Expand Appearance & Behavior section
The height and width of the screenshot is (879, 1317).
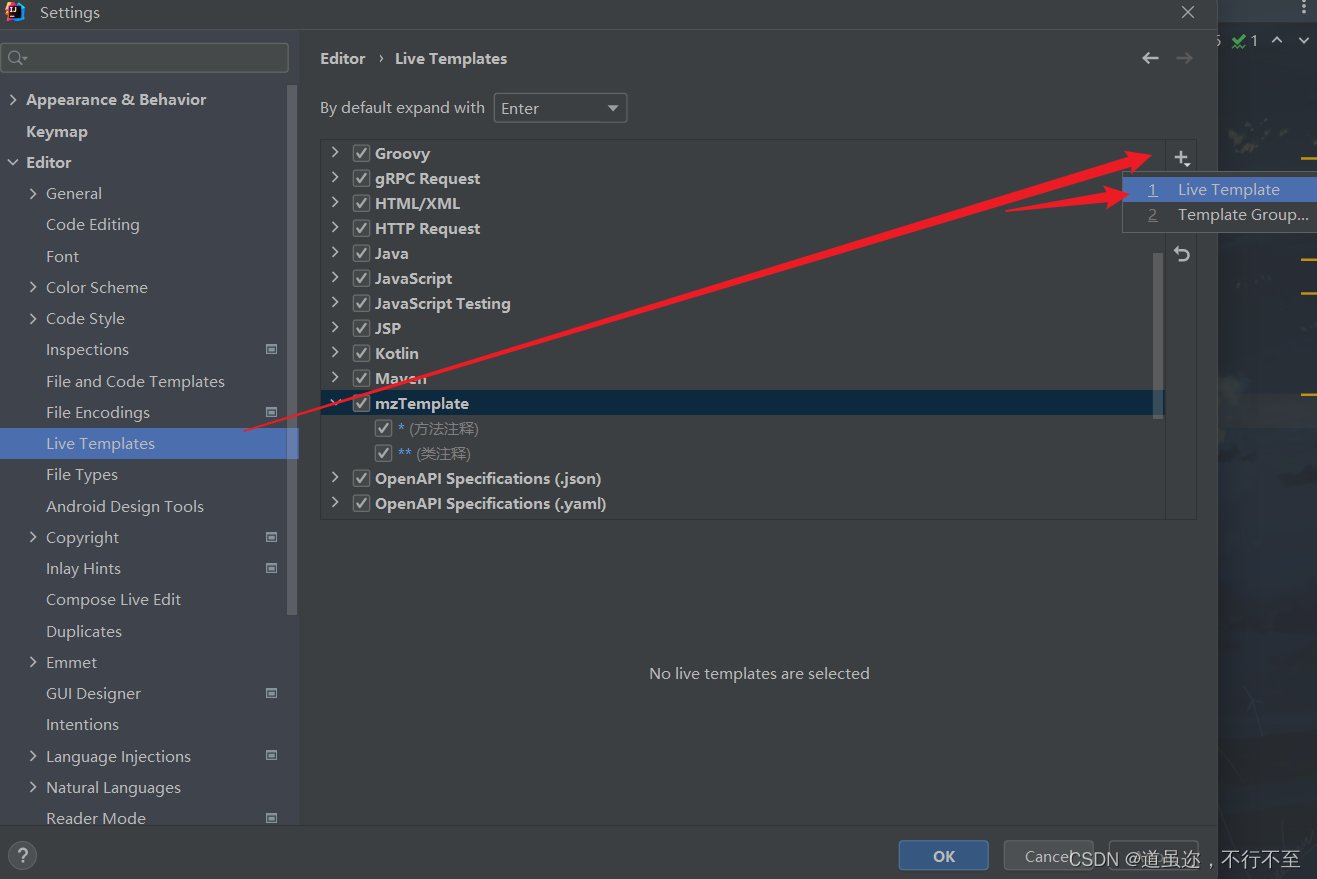[13, 99]
